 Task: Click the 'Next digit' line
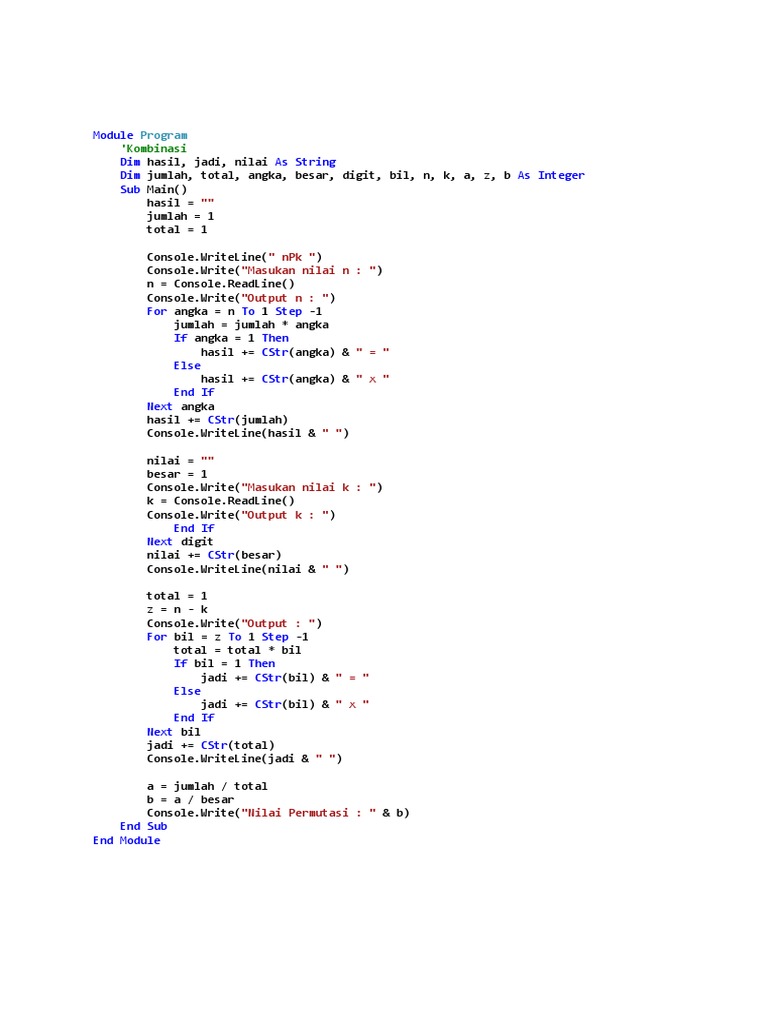coord(180,541)
